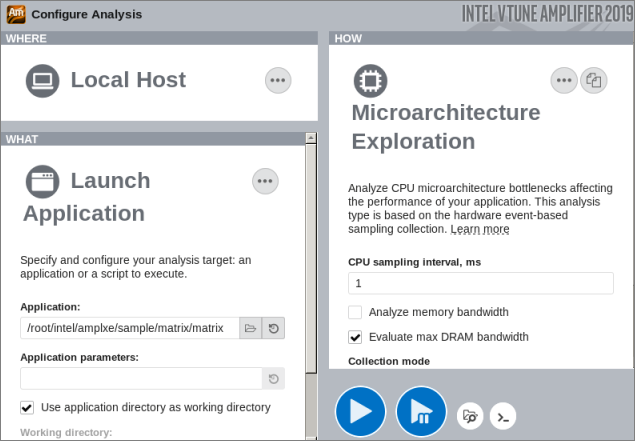Open the Local Host options menu

coord(278,80)
